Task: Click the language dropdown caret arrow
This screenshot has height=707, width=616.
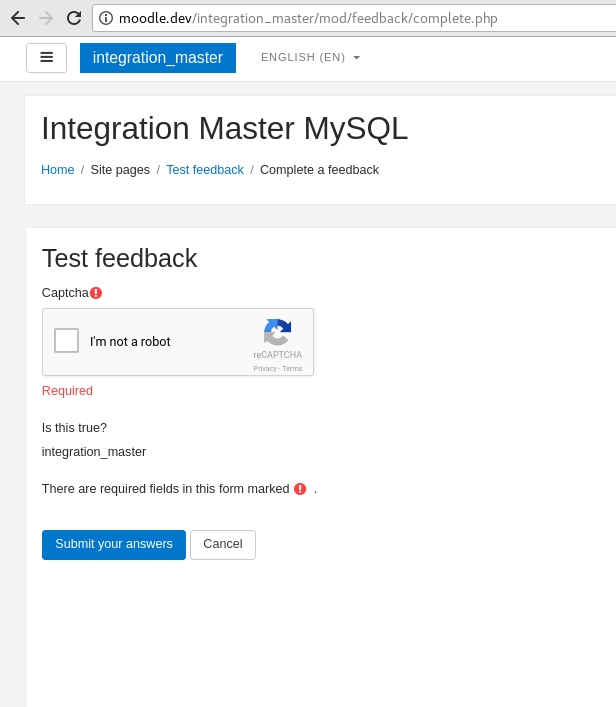Action: (x=356, y=58)
